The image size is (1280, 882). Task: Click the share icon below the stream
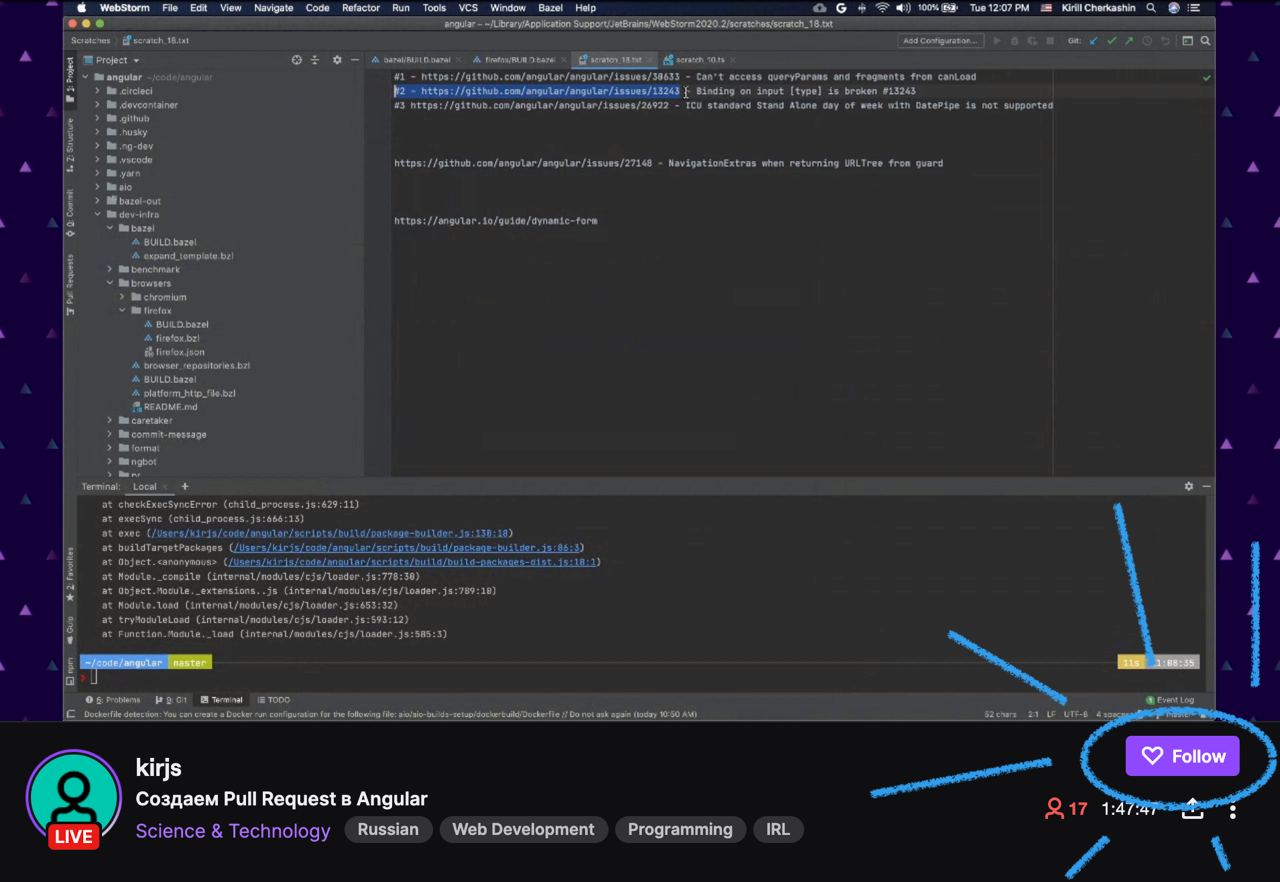(1192, 809)
